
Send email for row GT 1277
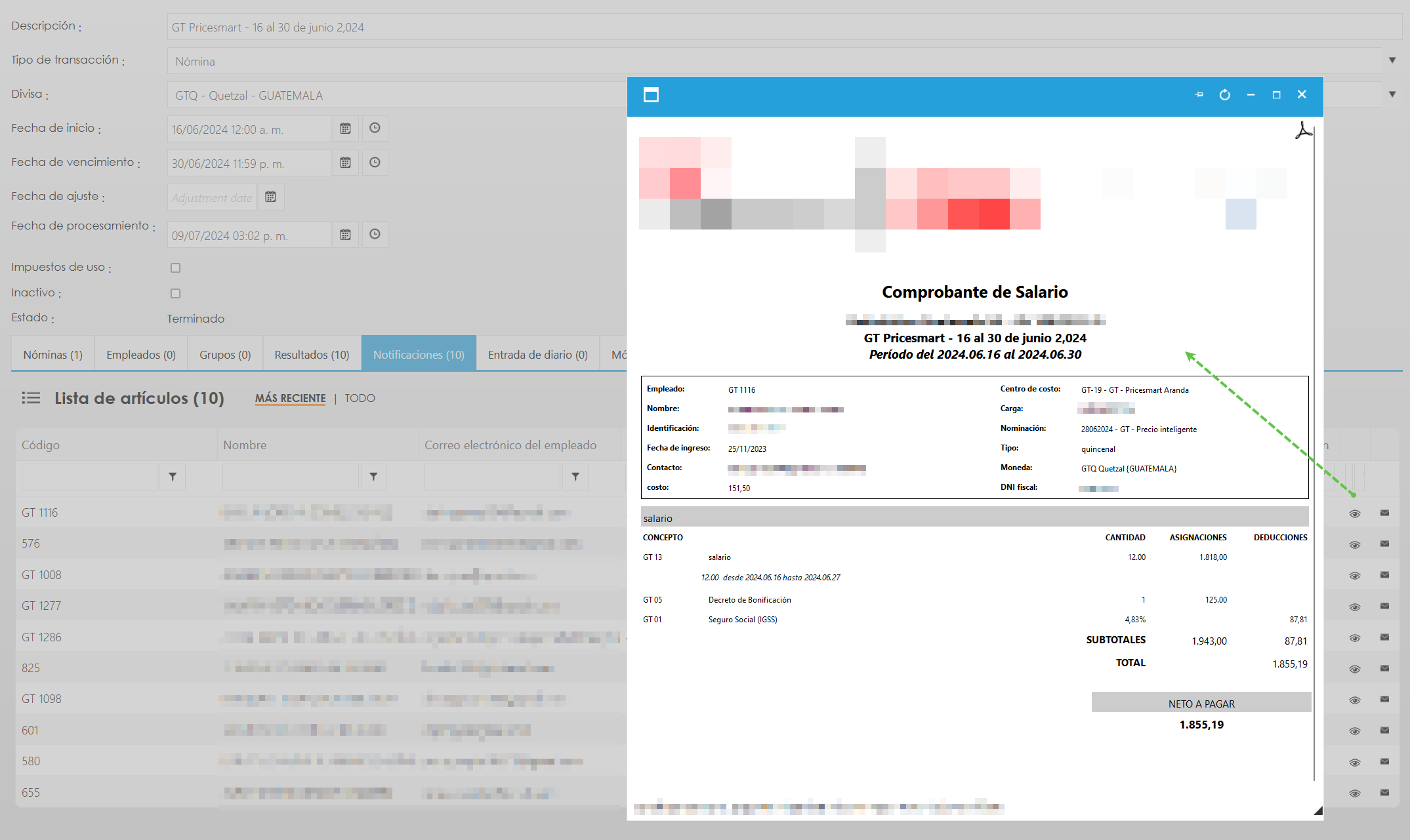(1384, 606)
